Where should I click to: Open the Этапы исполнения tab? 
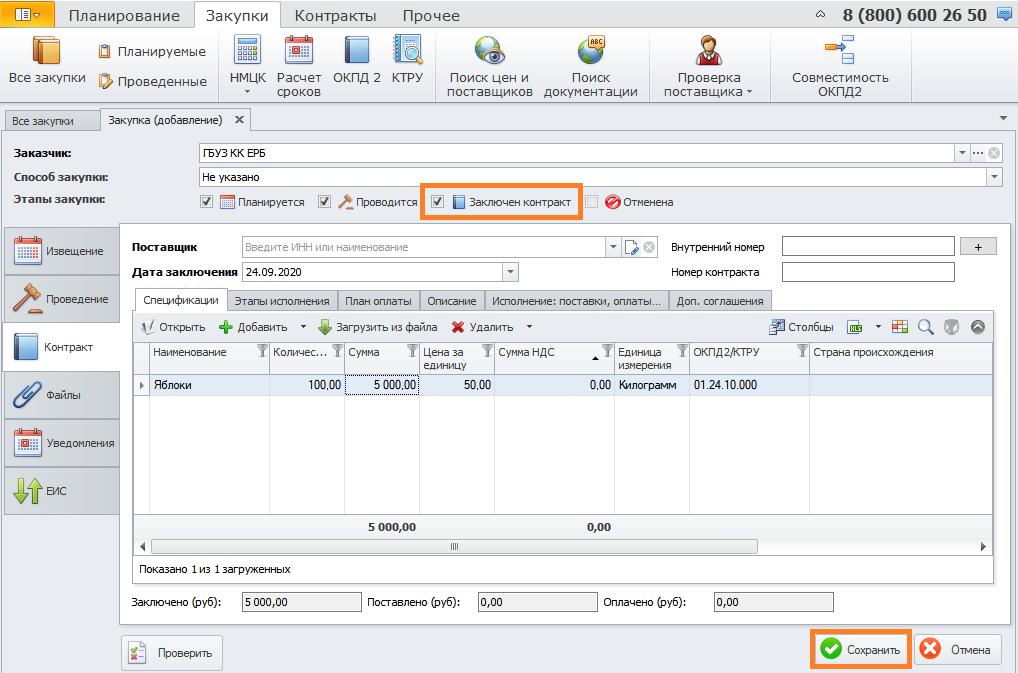282,300
